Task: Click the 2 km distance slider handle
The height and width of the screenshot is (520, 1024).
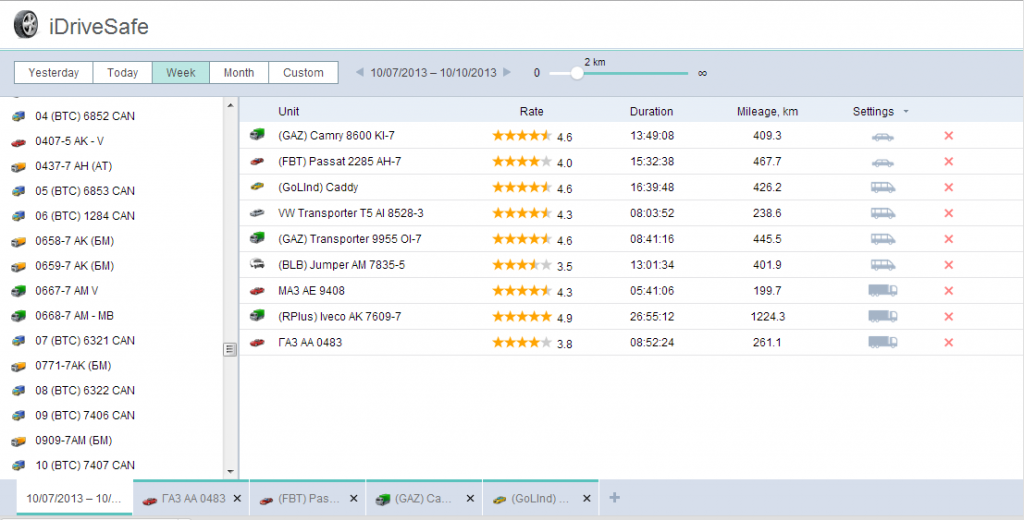Action: [x=577, y=73]
